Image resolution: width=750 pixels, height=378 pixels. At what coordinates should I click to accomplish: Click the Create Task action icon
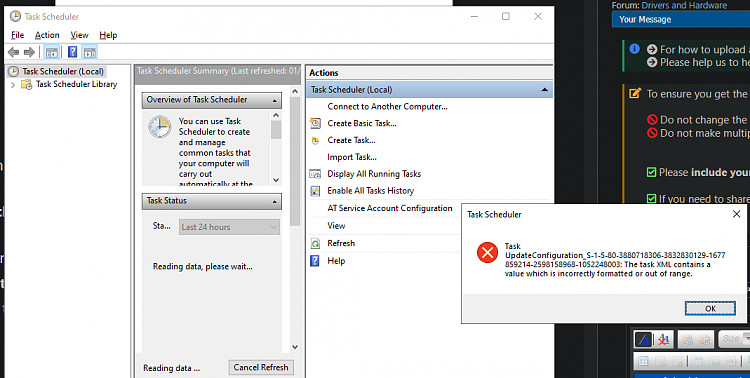pyautogui.click(x=315, y=141)
